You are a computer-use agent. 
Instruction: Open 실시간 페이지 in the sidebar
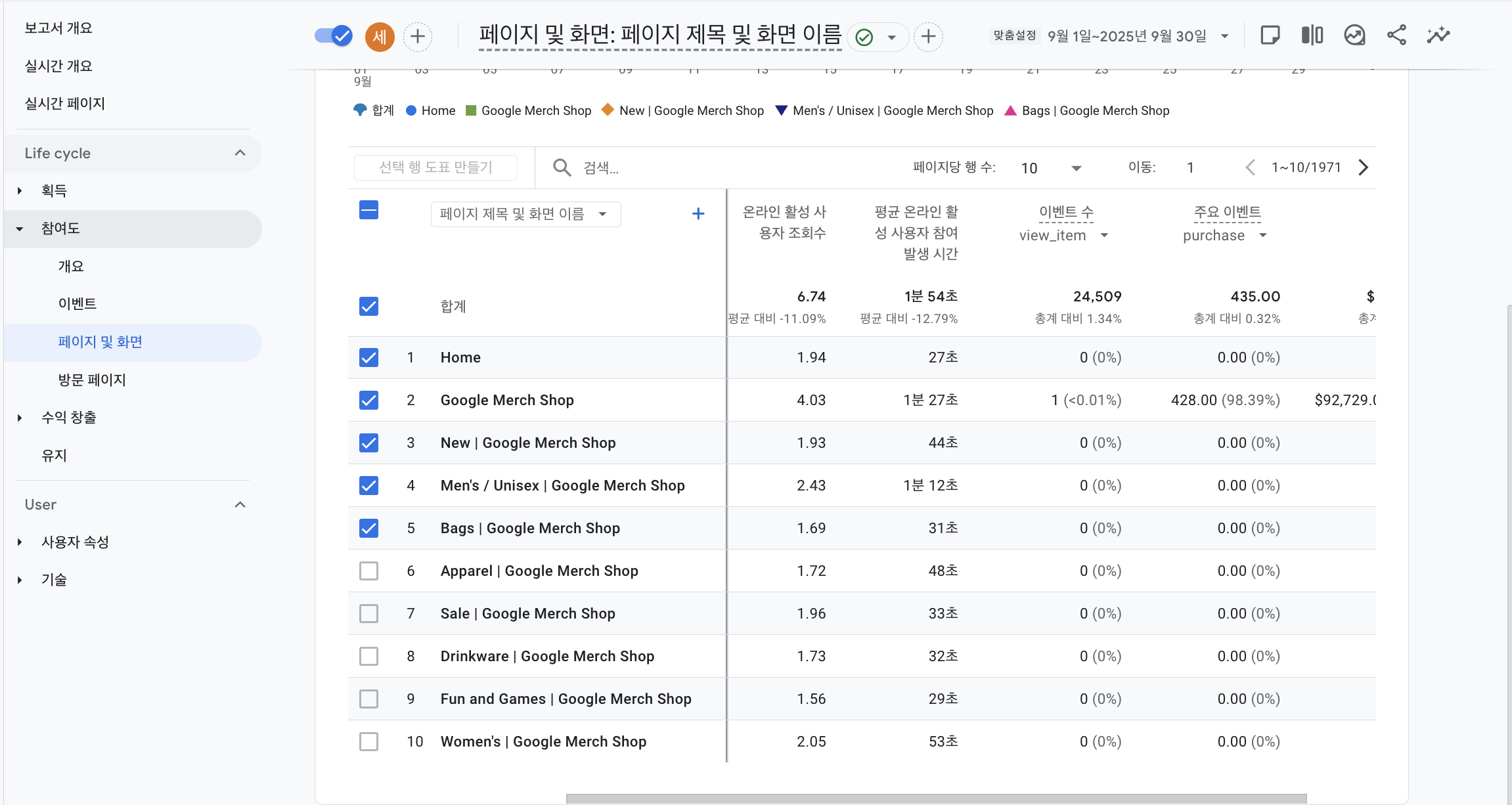coord(65,103)
